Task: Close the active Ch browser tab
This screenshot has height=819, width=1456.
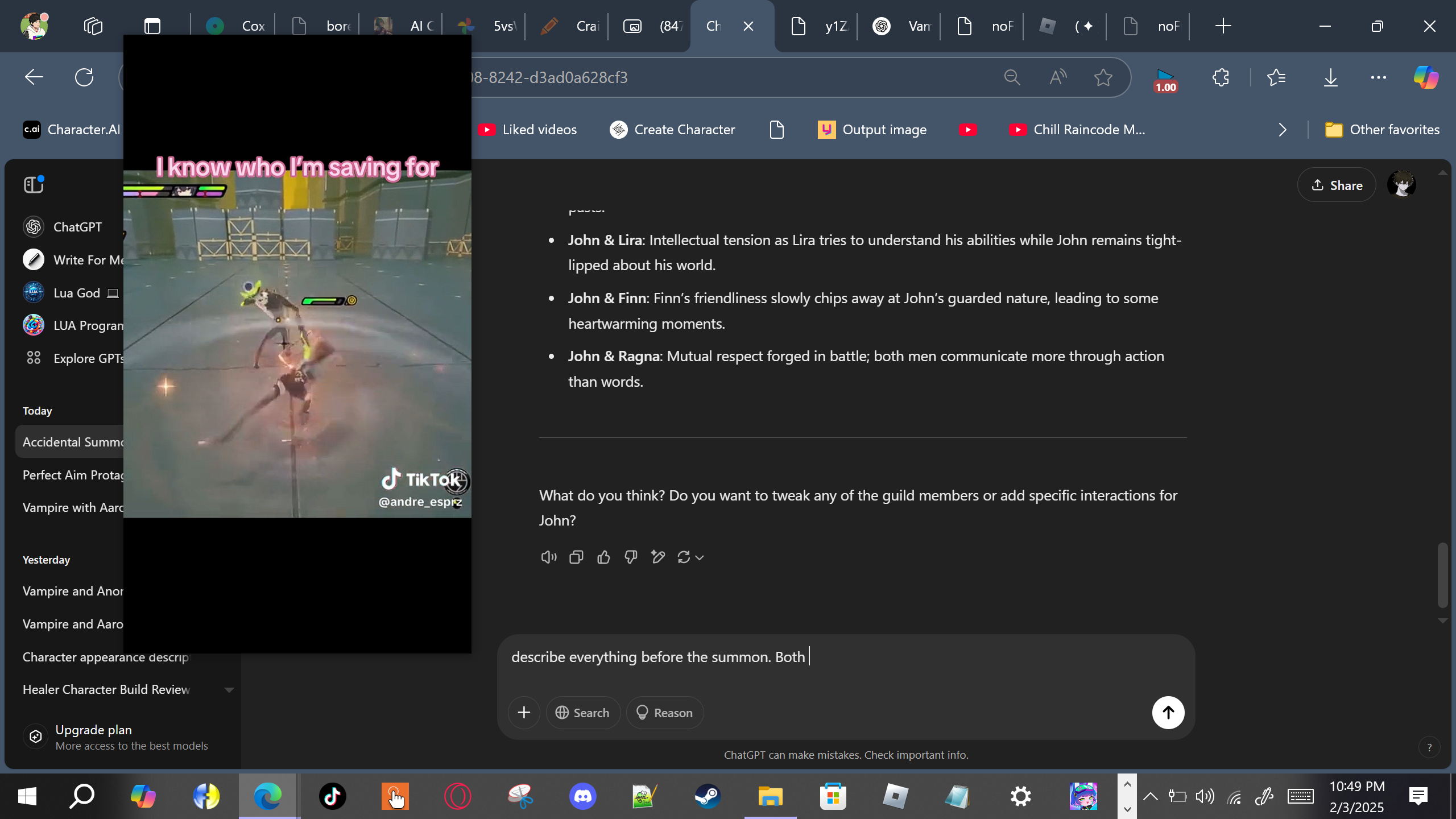Action: tap(748, 26)
